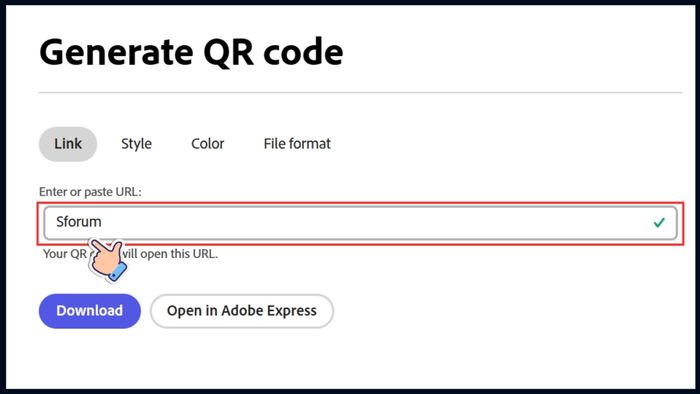This screenshot has width=700, height=394.
Task: Click the Sforum text inside URL box
Action: (x=79, y=222)
